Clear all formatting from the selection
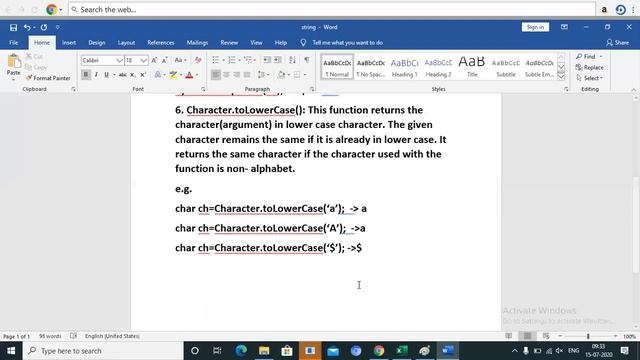 [198, 60]
